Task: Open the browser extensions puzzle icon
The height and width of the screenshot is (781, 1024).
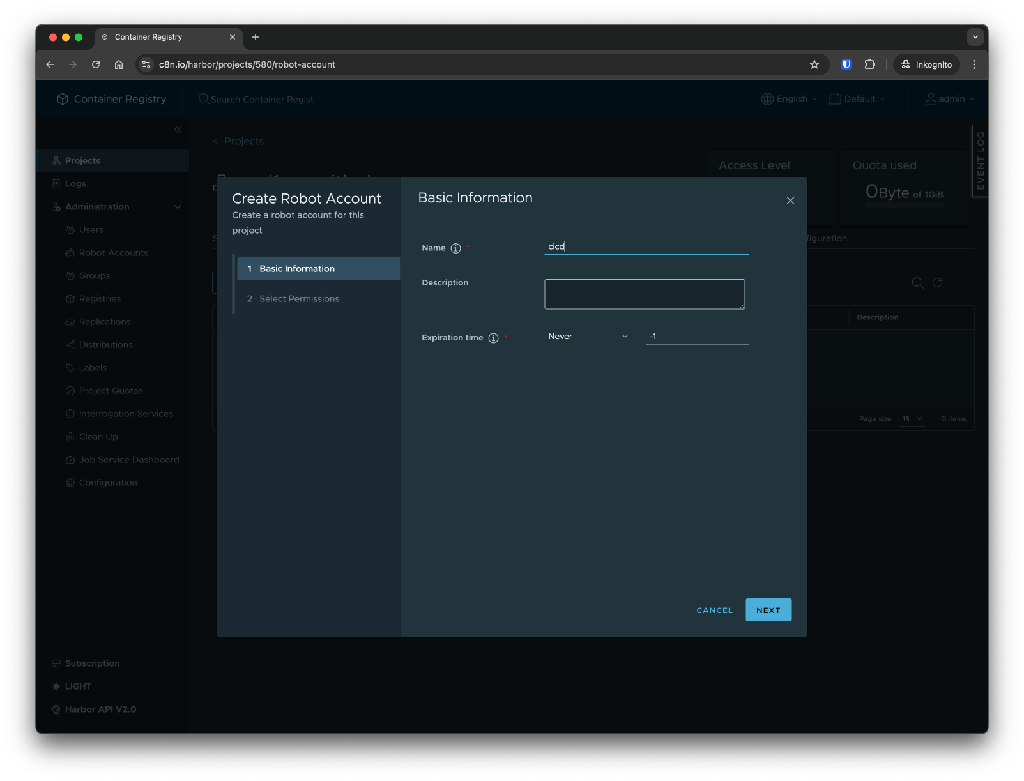Action: tap(870, 65)
